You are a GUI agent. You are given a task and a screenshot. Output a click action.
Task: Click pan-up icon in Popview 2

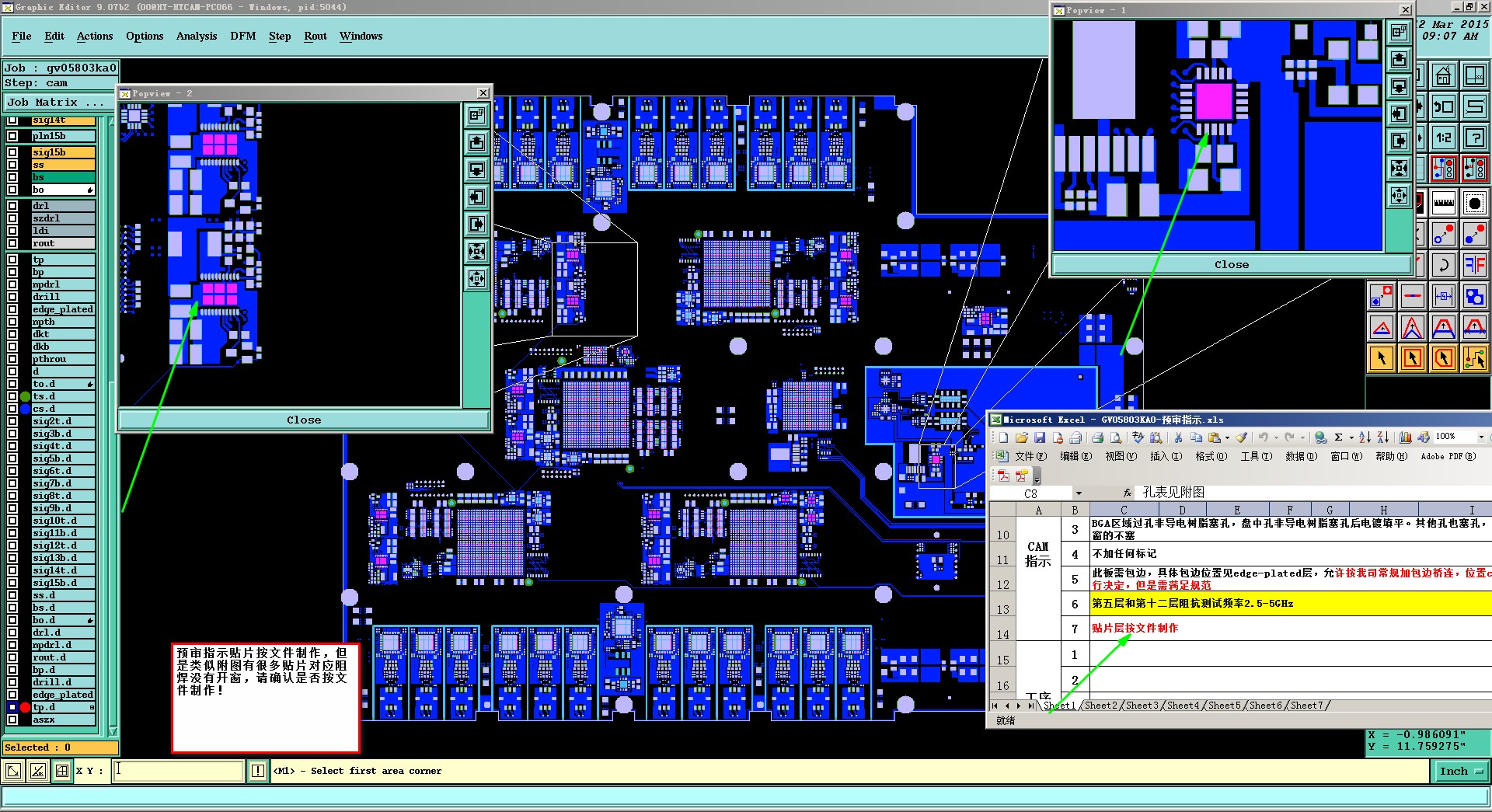click(477, 143)
